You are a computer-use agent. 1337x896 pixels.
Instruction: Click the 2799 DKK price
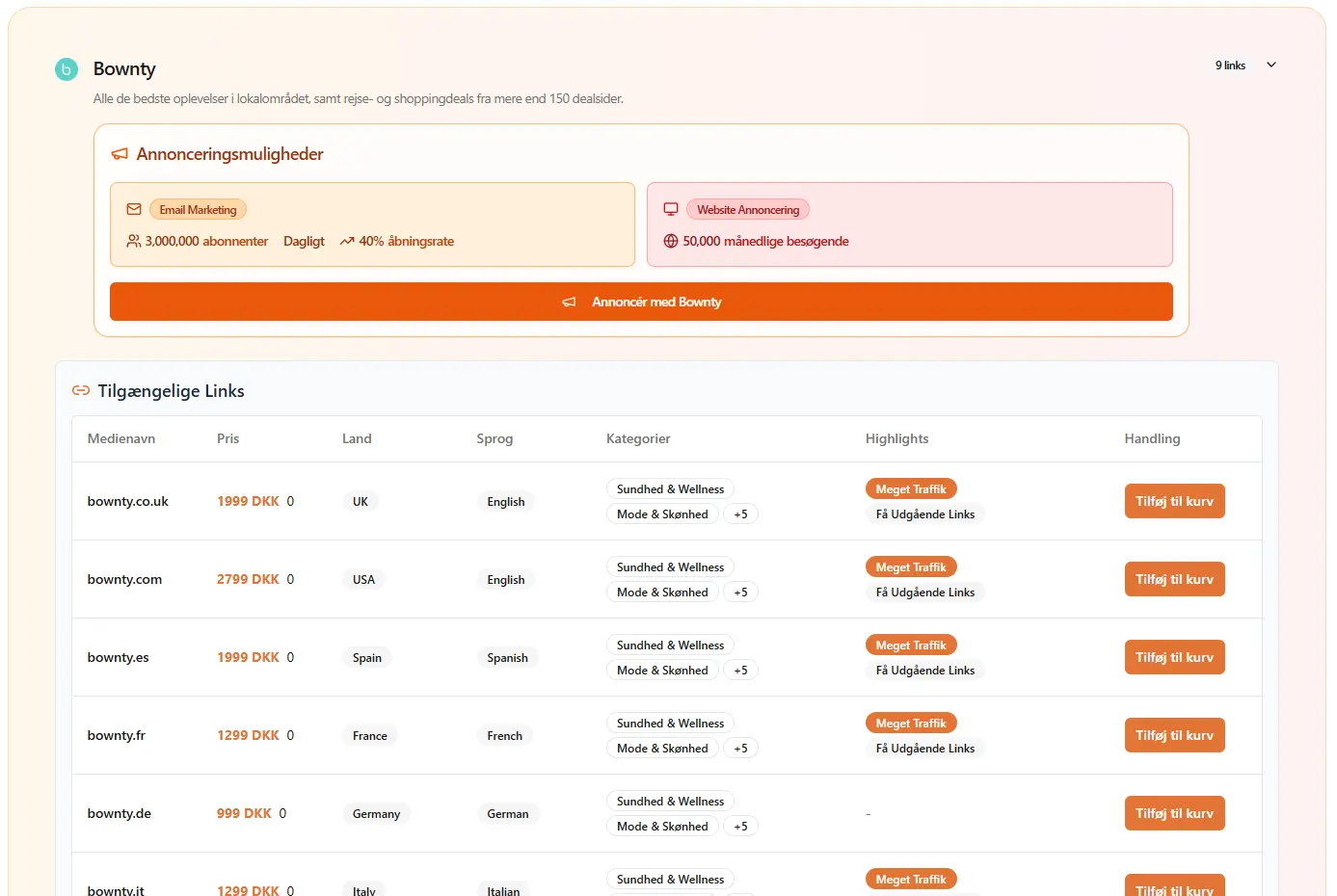[248, 579]
